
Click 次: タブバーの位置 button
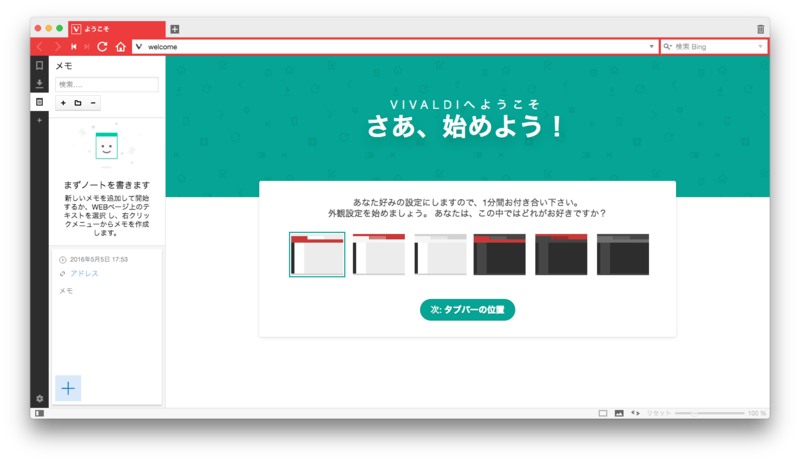467,310
